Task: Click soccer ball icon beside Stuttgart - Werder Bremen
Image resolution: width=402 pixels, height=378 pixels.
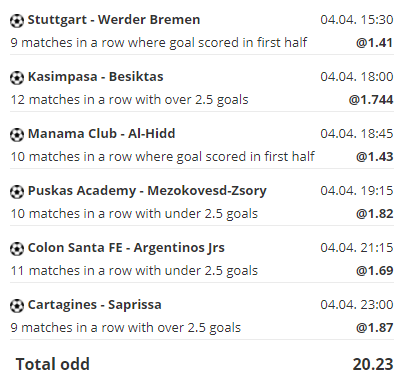Action: tap(17, 21)
